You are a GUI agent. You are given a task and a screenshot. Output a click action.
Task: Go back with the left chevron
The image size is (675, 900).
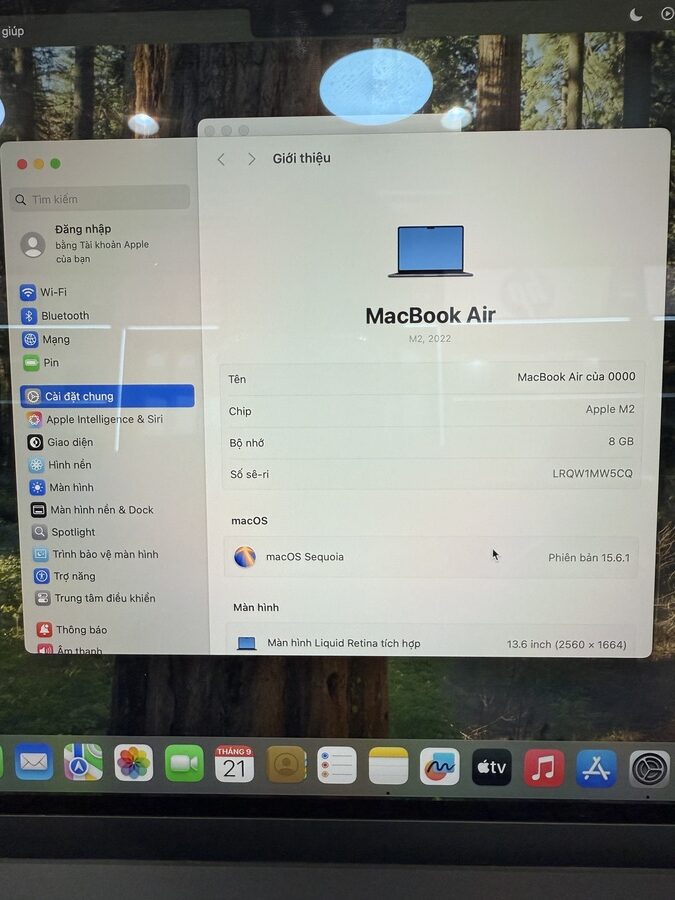[x=222, y=160]
